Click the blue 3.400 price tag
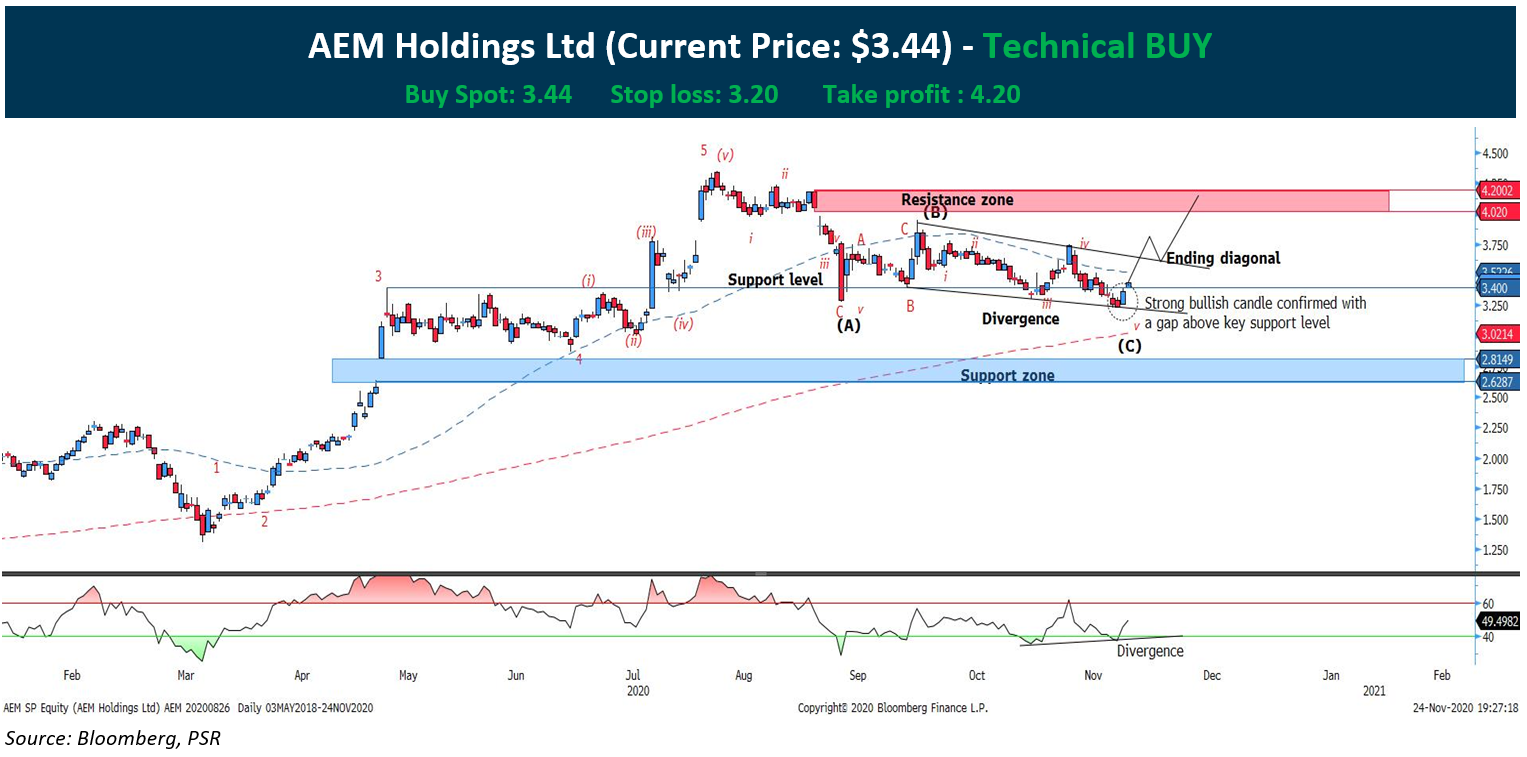The width and height of the screenshot is (1527, 757). point(1498,287)
